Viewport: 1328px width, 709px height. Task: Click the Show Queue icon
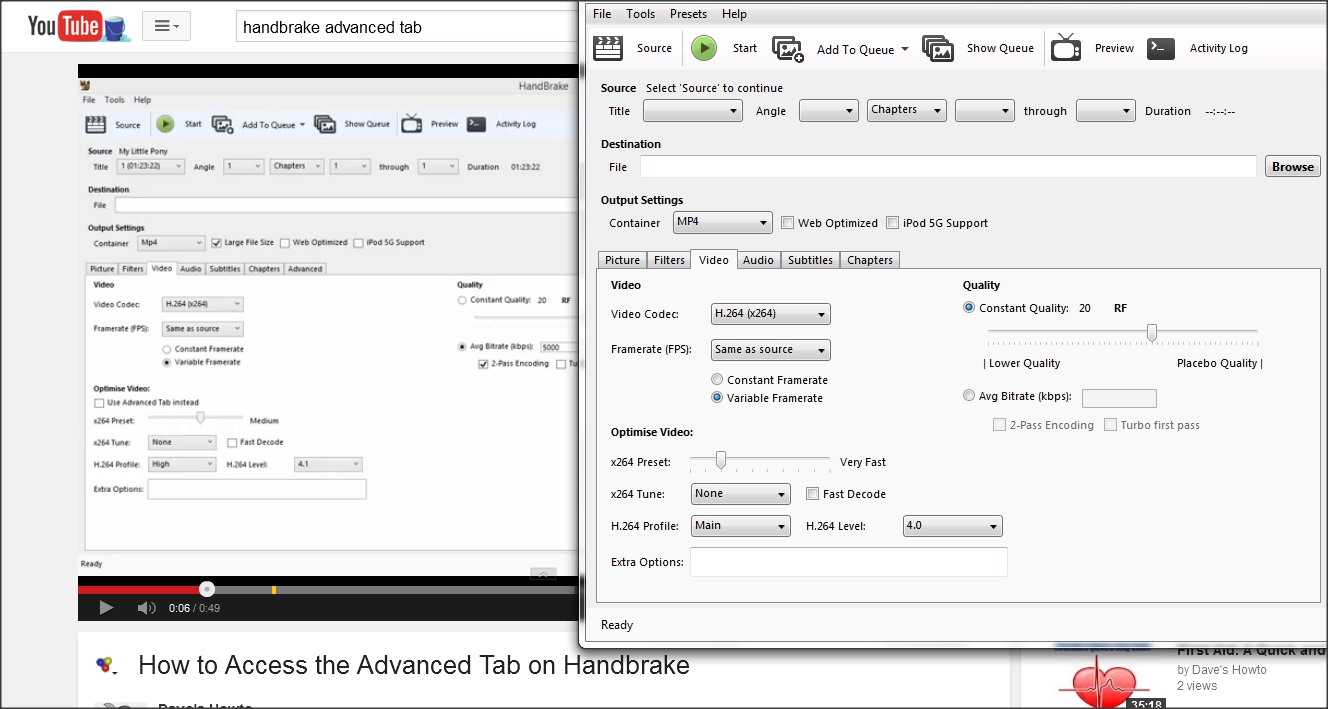tap(938, 49)
